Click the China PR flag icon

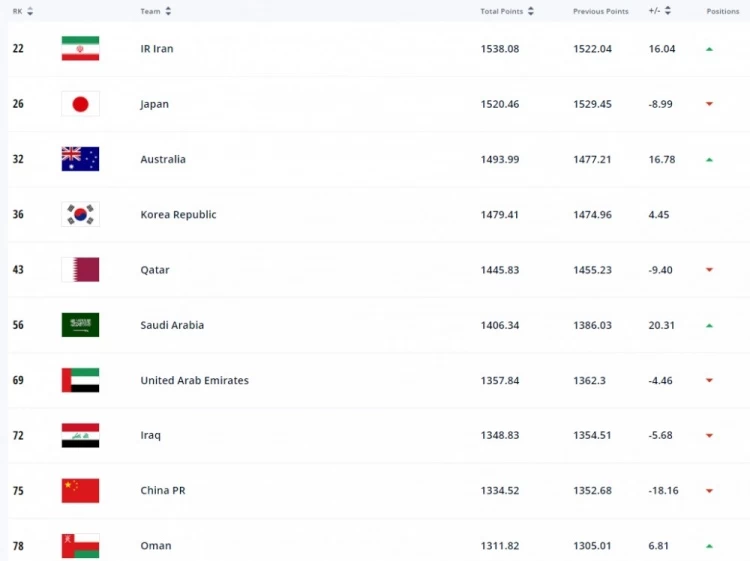(80, 491)
